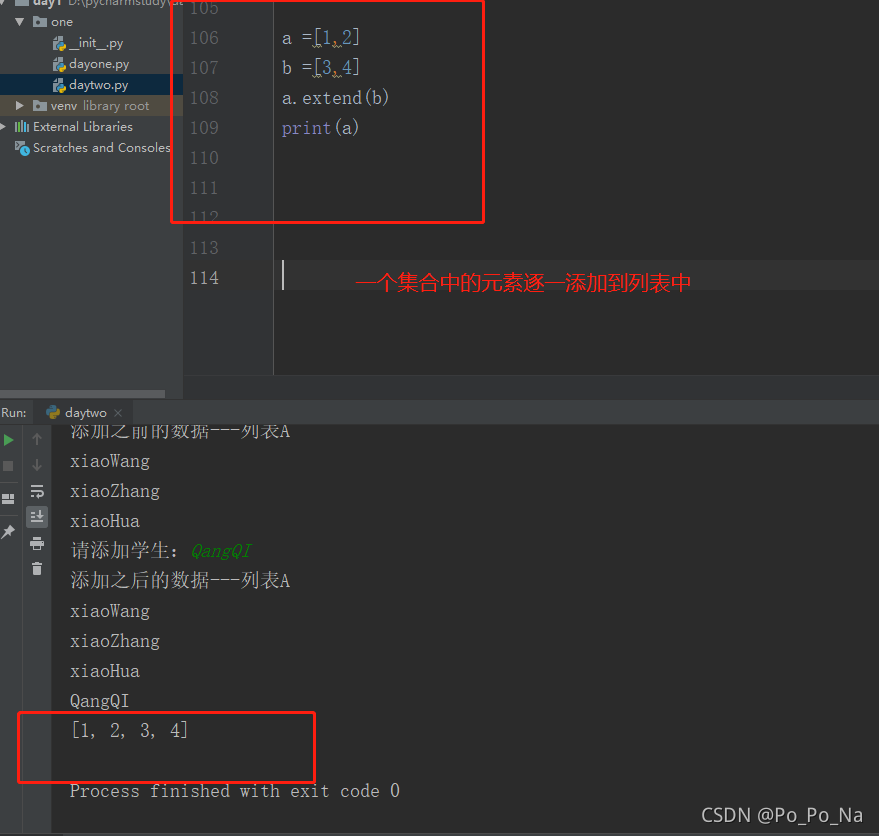Expand External Libraries node

[6, 127]
